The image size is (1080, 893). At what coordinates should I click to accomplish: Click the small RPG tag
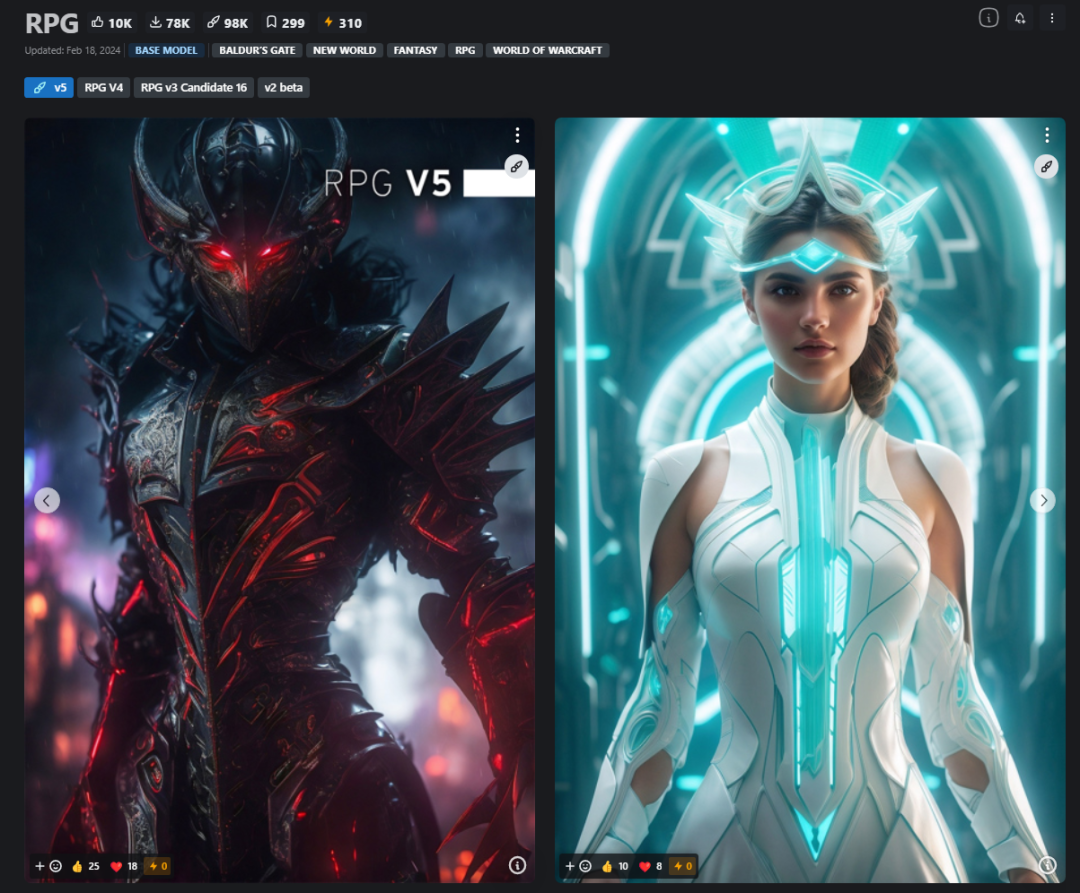(465, 50)
